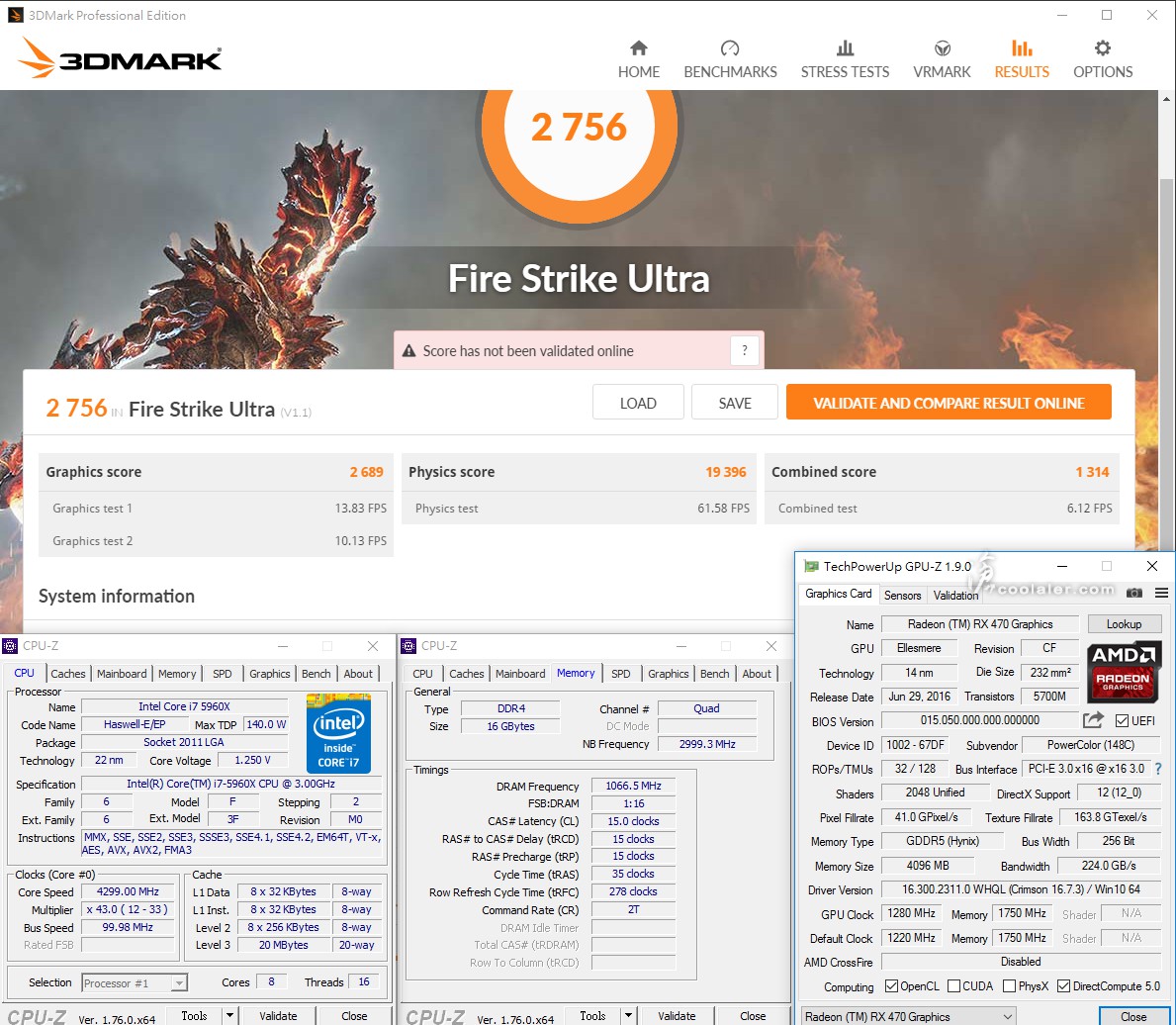Click the GPU-Z screenshot camera icon

tap(1134, 593)
